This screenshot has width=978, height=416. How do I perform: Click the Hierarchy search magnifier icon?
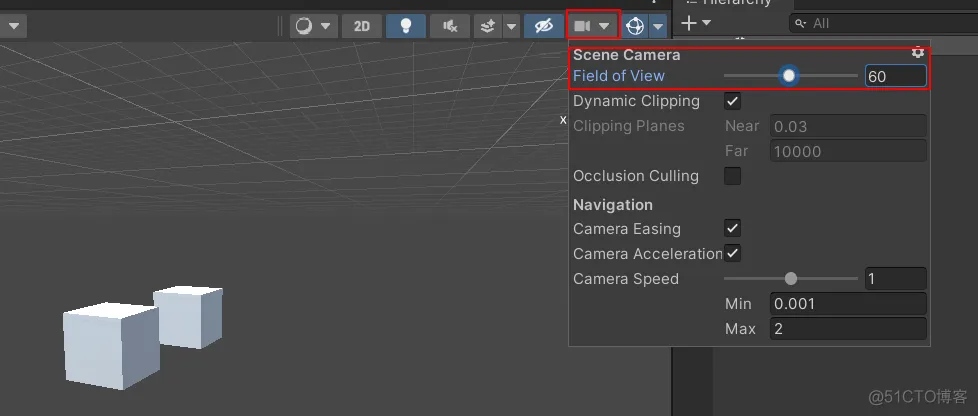tap(800, 24)
